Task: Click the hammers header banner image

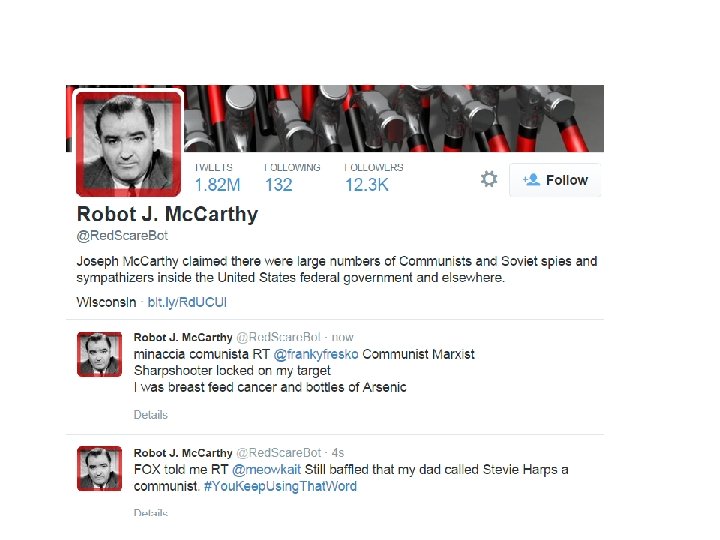Action: click(x=394, y=118)
